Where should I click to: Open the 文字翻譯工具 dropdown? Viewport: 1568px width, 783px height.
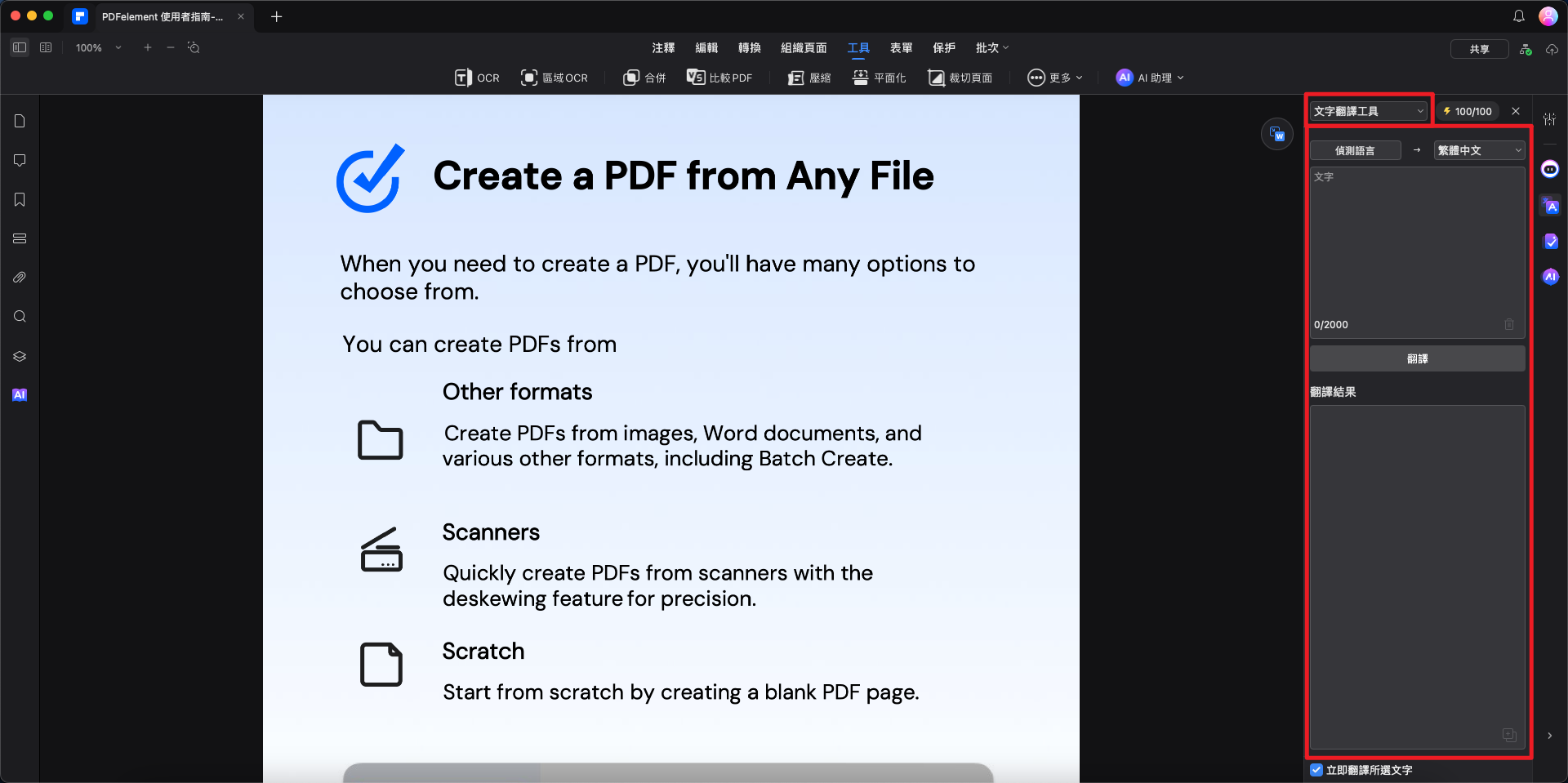[x=1369, y=111]
